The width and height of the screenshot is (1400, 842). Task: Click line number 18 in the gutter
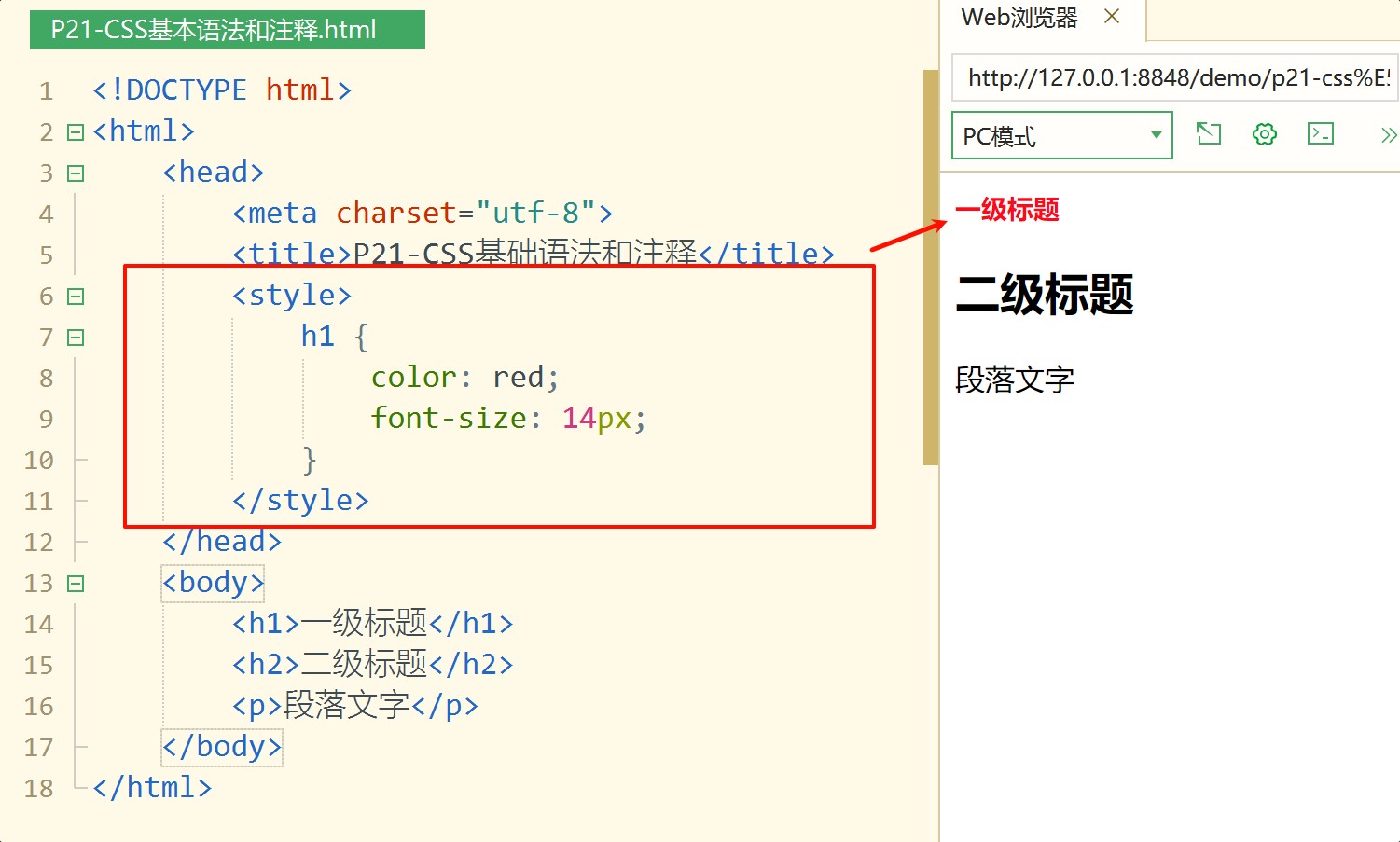[x=38, y=789]
